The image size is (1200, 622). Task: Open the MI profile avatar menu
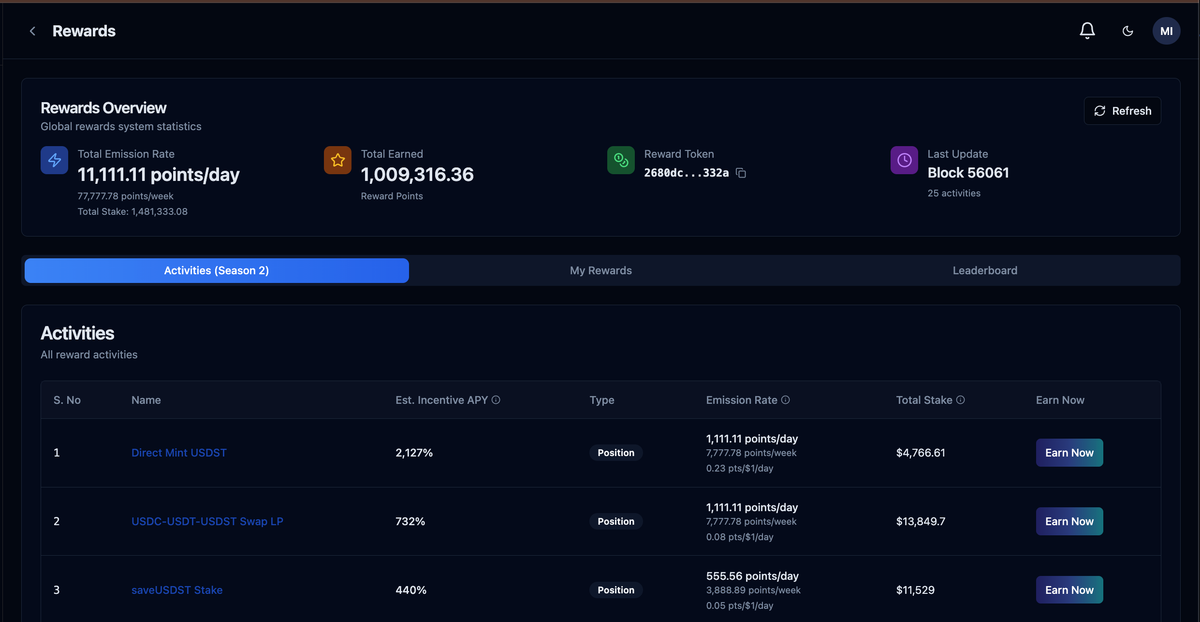click(x=1166, y=30)
